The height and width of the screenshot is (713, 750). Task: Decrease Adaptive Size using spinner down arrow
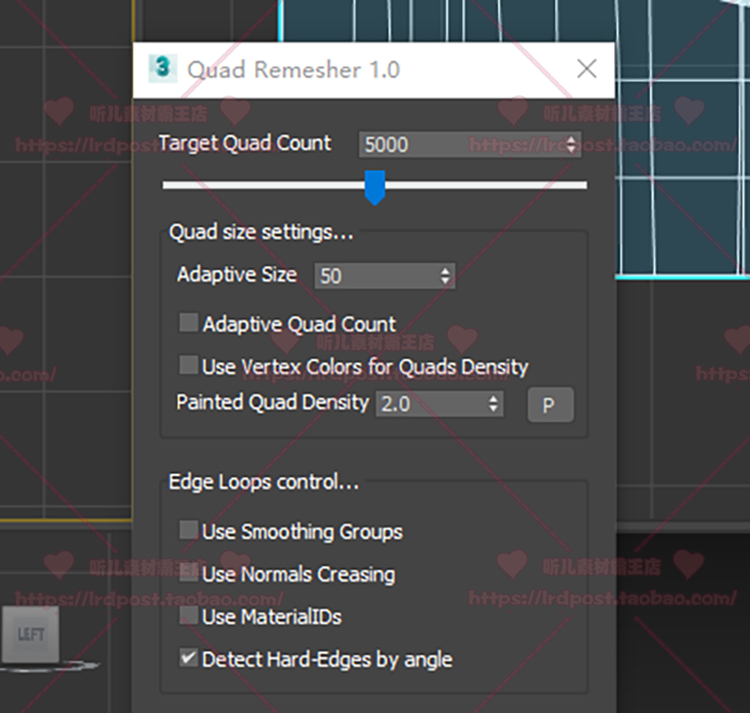pyautogui.click(x=445, y=281)
